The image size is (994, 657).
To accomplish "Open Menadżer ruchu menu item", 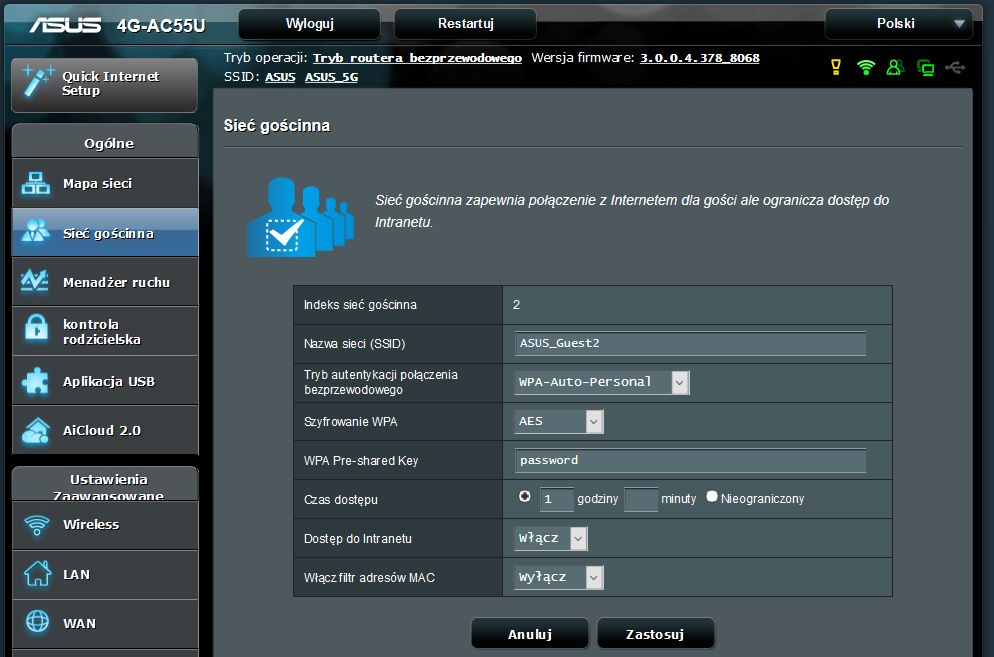I will (x=105, y=282).
